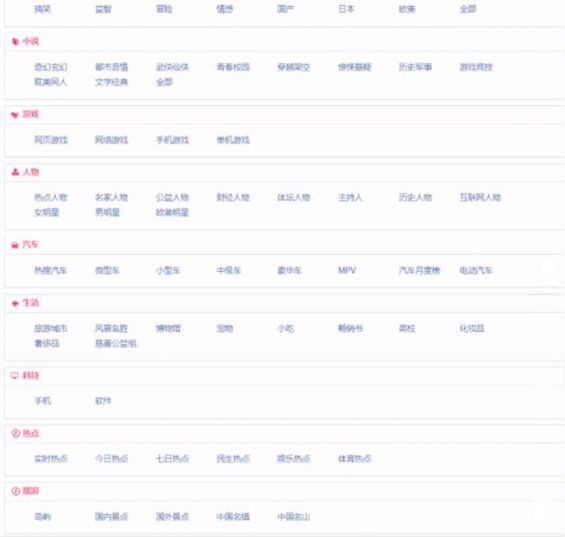This screenshot has width=565, height=537.
Task: Open 手机 under 科技
Action: (43, 401)
